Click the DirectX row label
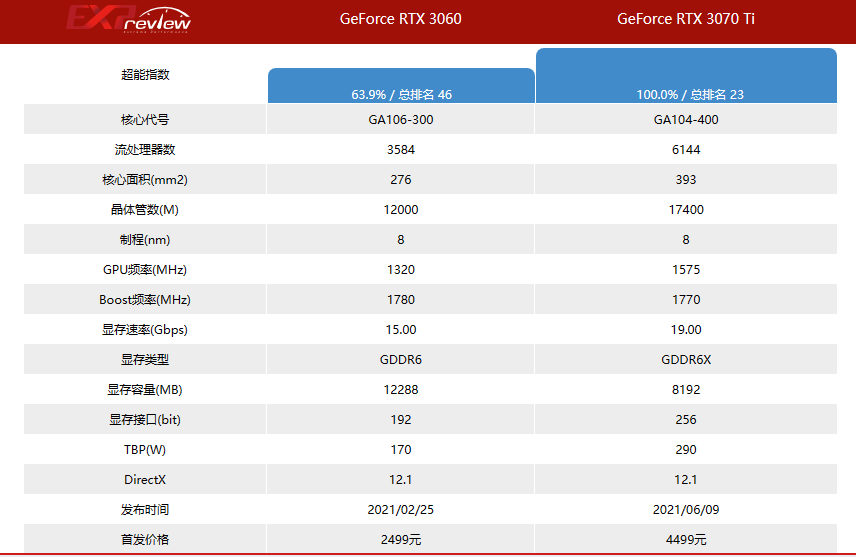The width and height of the screenshot is (856, 557). tap(145, 480)
